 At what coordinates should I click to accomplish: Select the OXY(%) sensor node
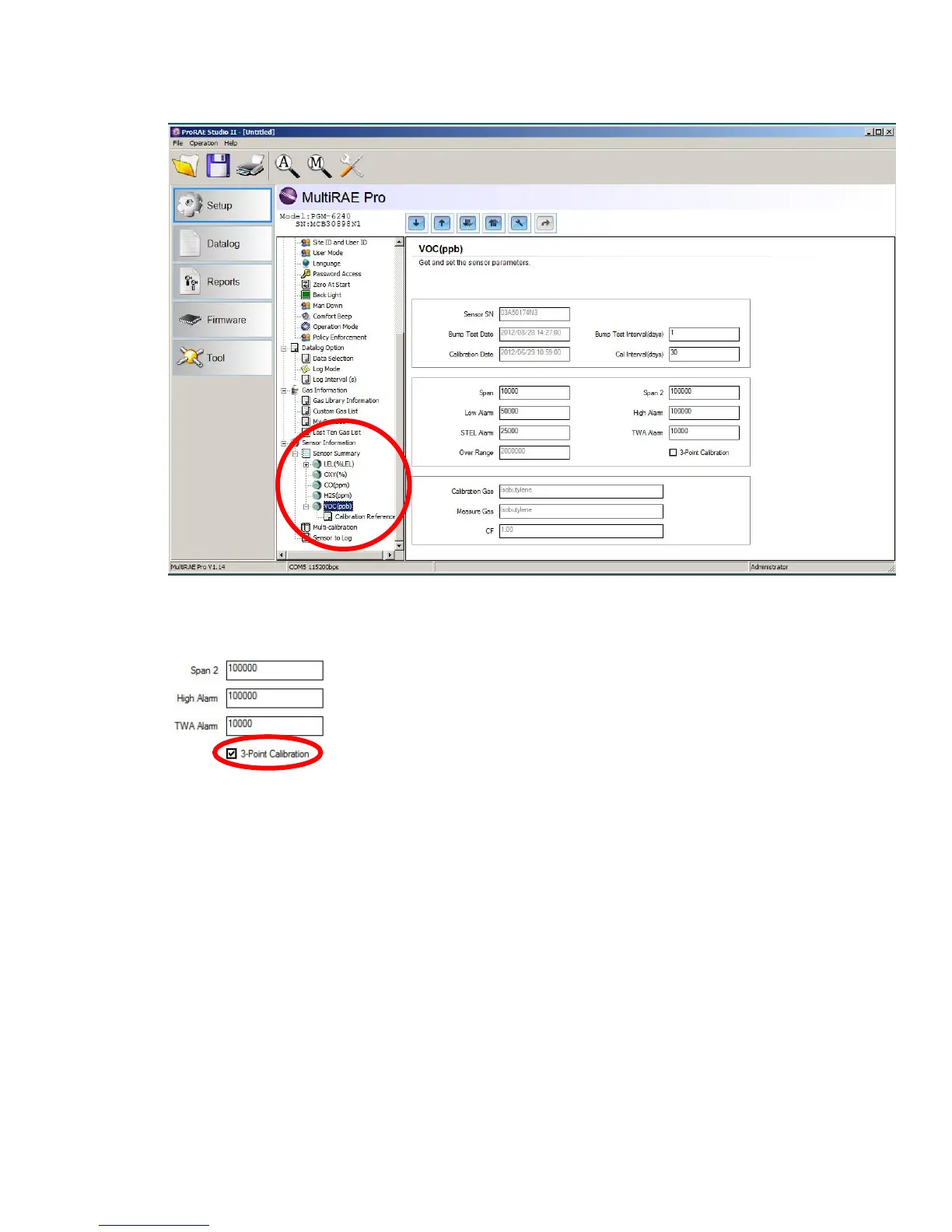pos(335,474)
